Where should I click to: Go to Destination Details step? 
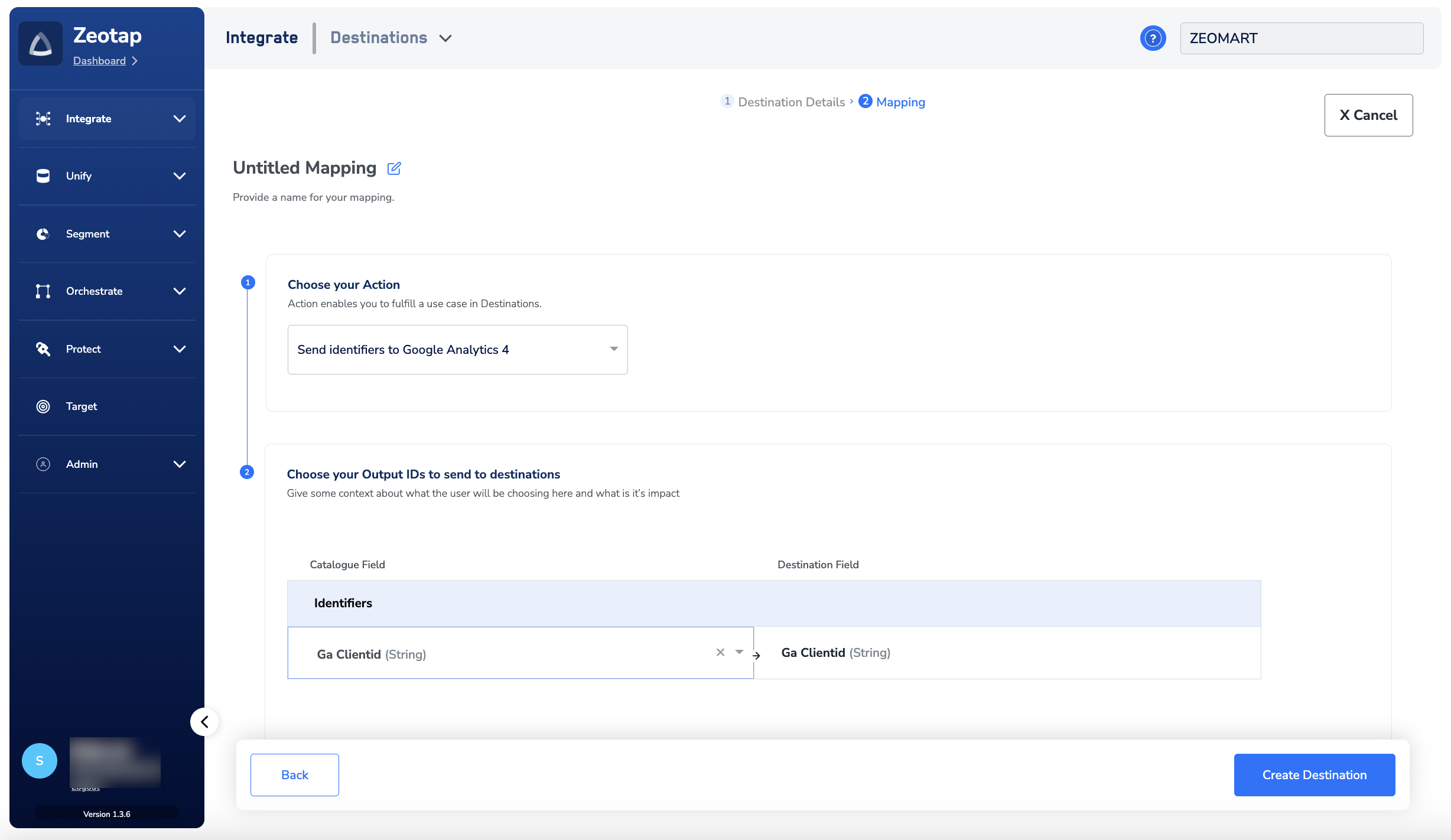click(x=790, y=102)
